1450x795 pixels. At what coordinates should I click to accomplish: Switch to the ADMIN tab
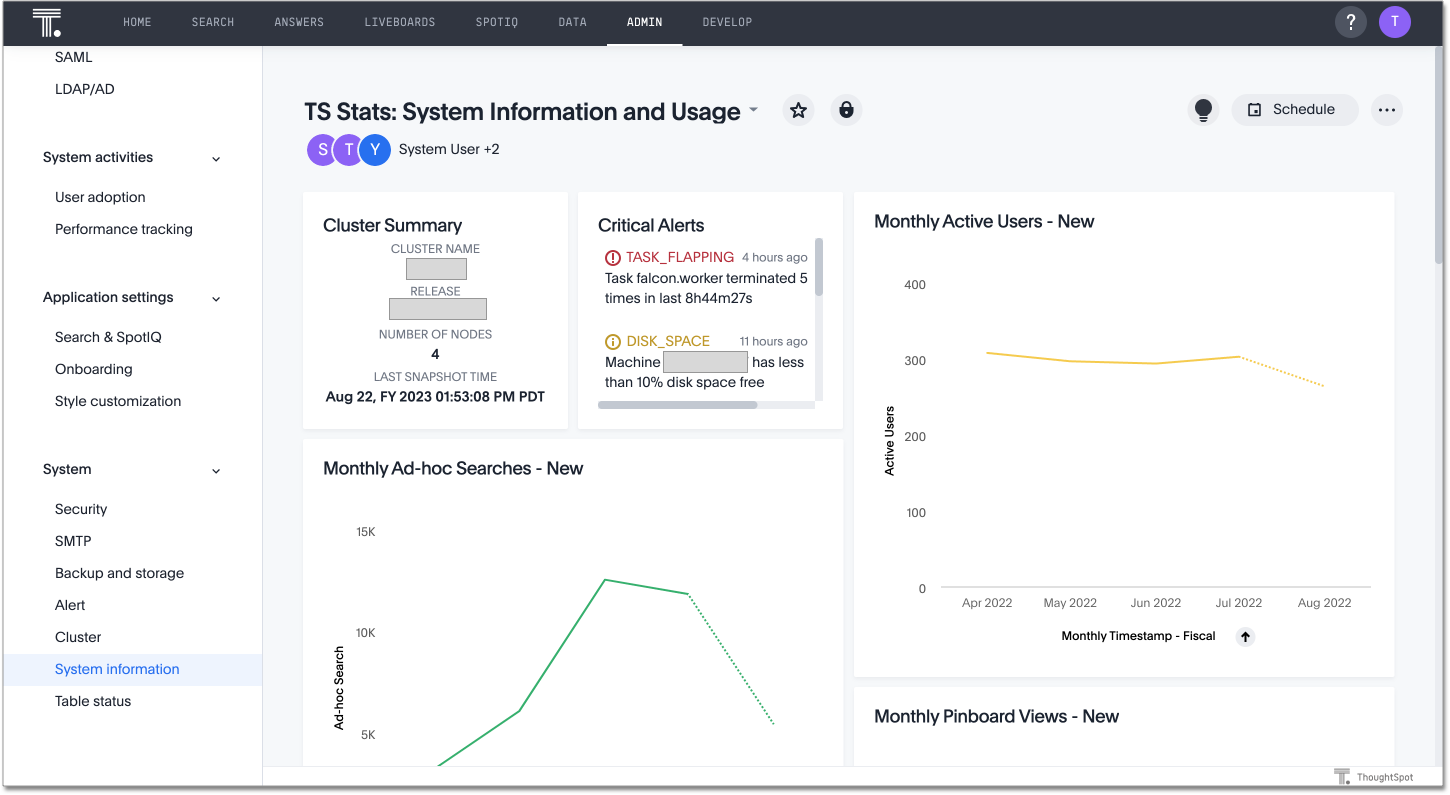point(644,21)
